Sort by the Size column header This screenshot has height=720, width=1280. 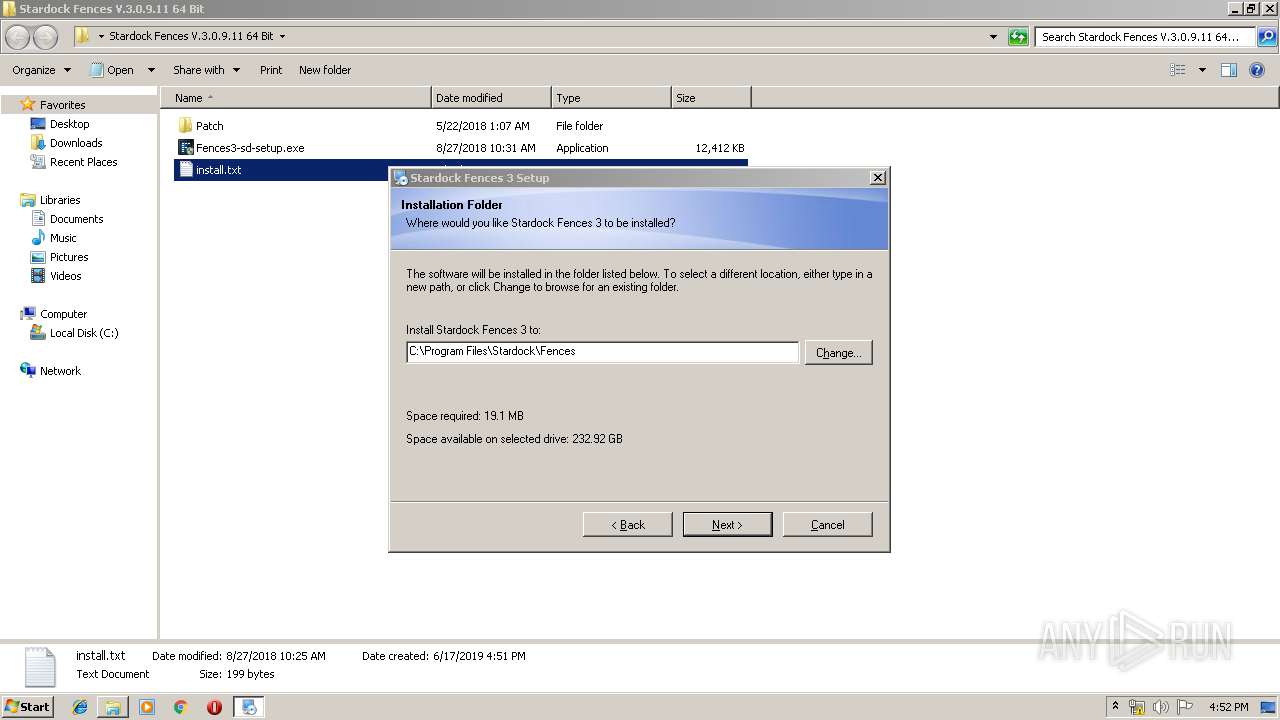point(711,98)
